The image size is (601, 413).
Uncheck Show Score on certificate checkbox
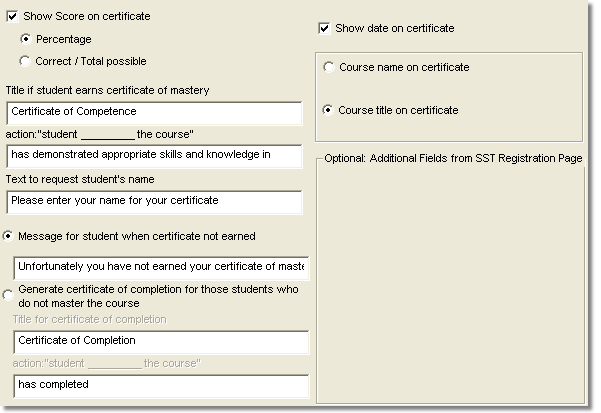tap(12, 16)
